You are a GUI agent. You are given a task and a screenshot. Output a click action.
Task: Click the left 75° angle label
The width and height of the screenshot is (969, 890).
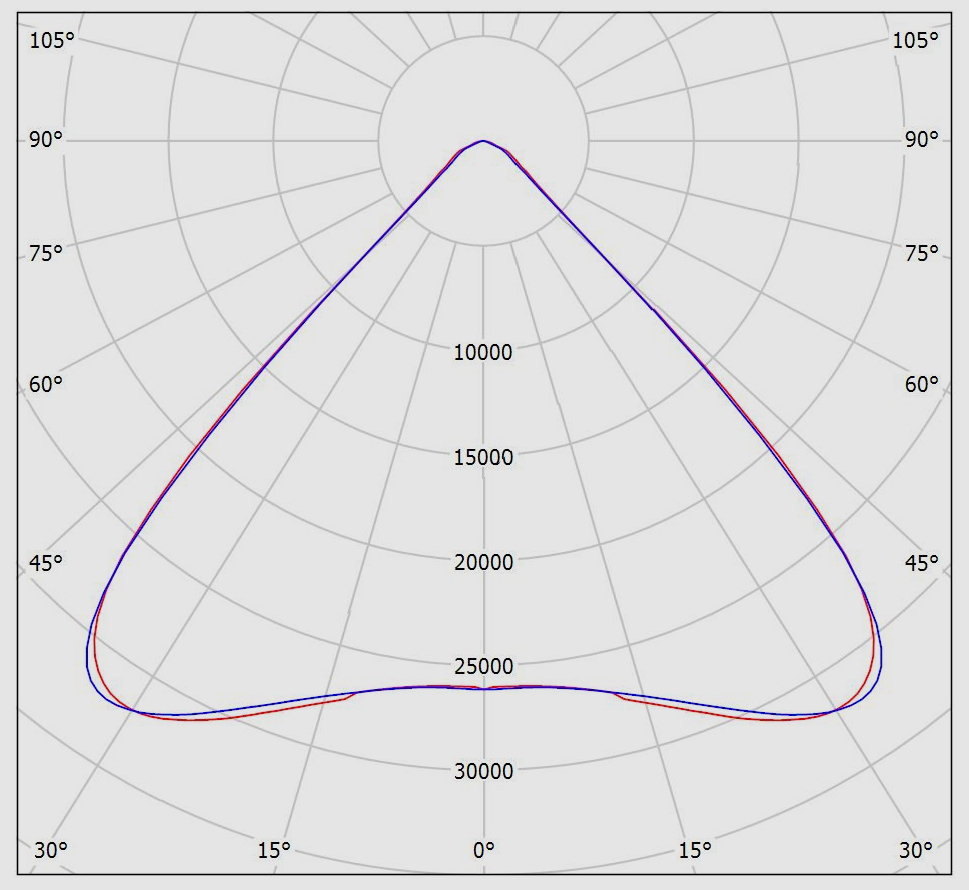[x=46, y=253]
